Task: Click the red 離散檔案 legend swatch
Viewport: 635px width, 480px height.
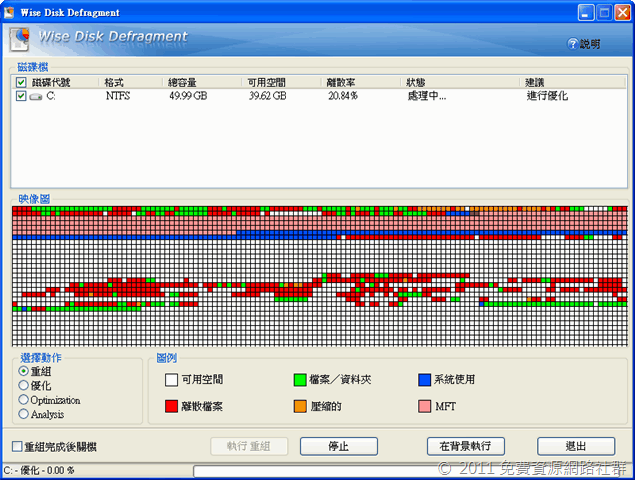Action: [x=171, y=406]
